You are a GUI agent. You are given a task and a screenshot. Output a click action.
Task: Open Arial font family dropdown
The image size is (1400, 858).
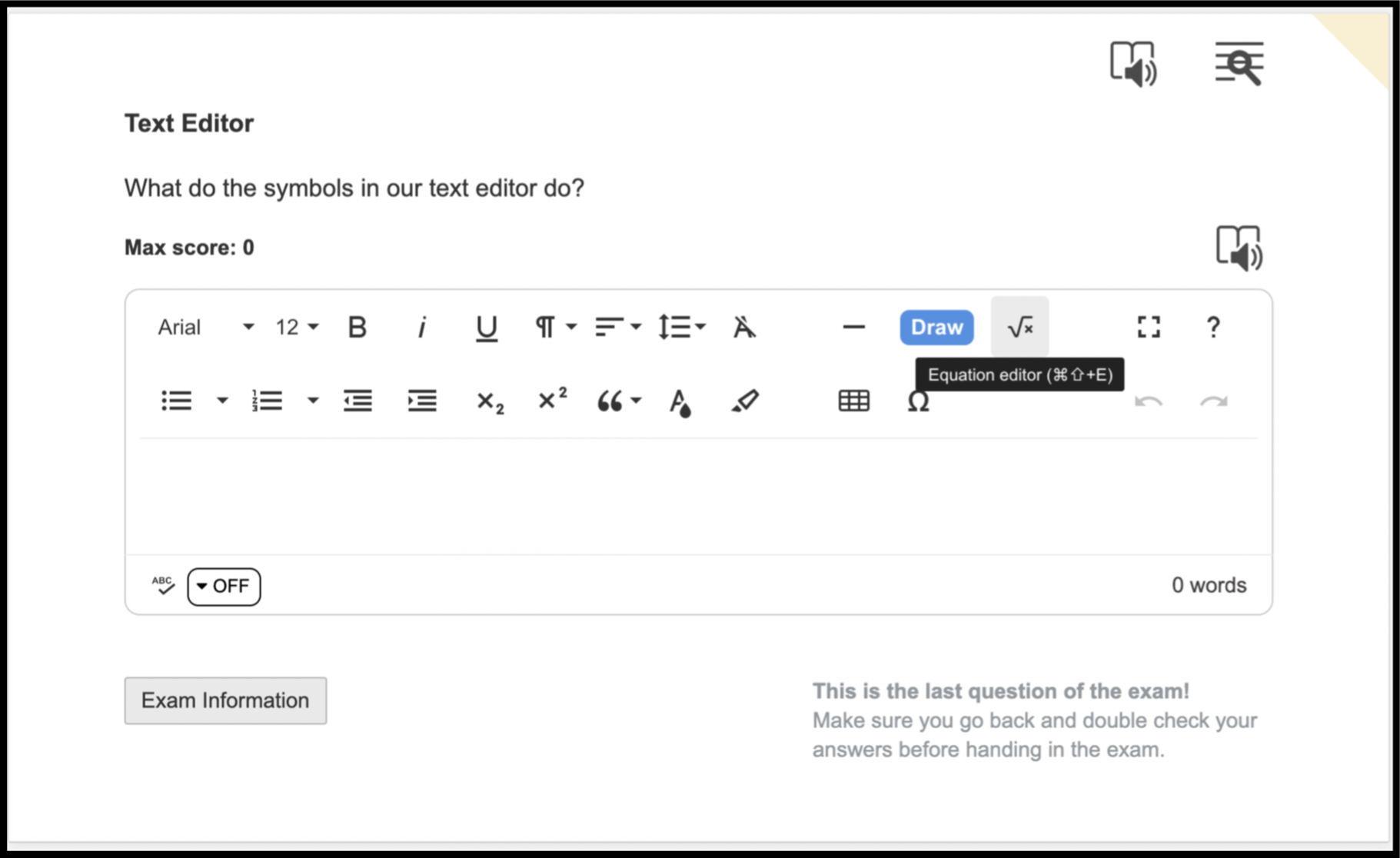(205, 328)
